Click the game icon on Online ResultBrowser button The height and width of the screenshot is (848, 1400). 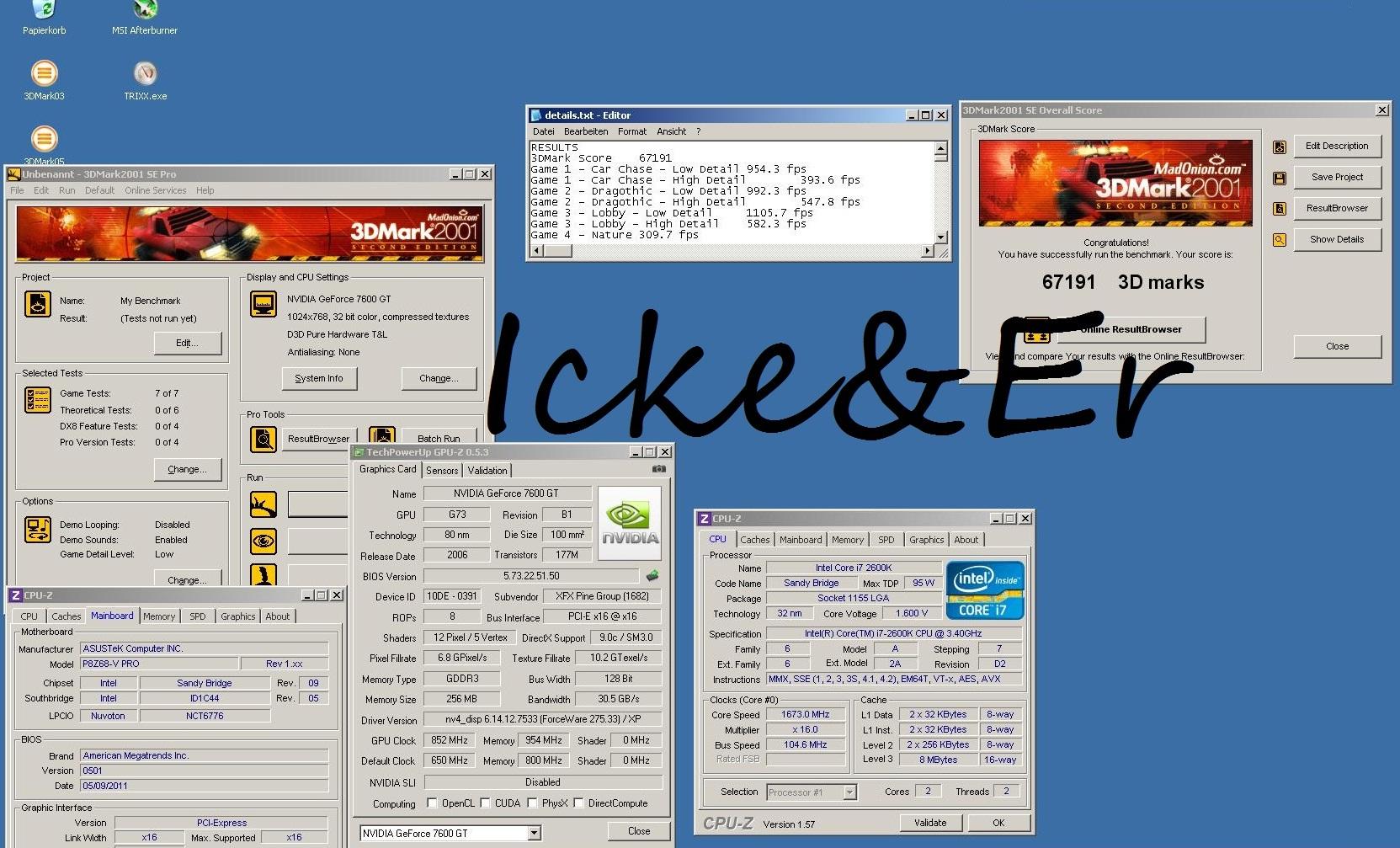(1037, 329)
